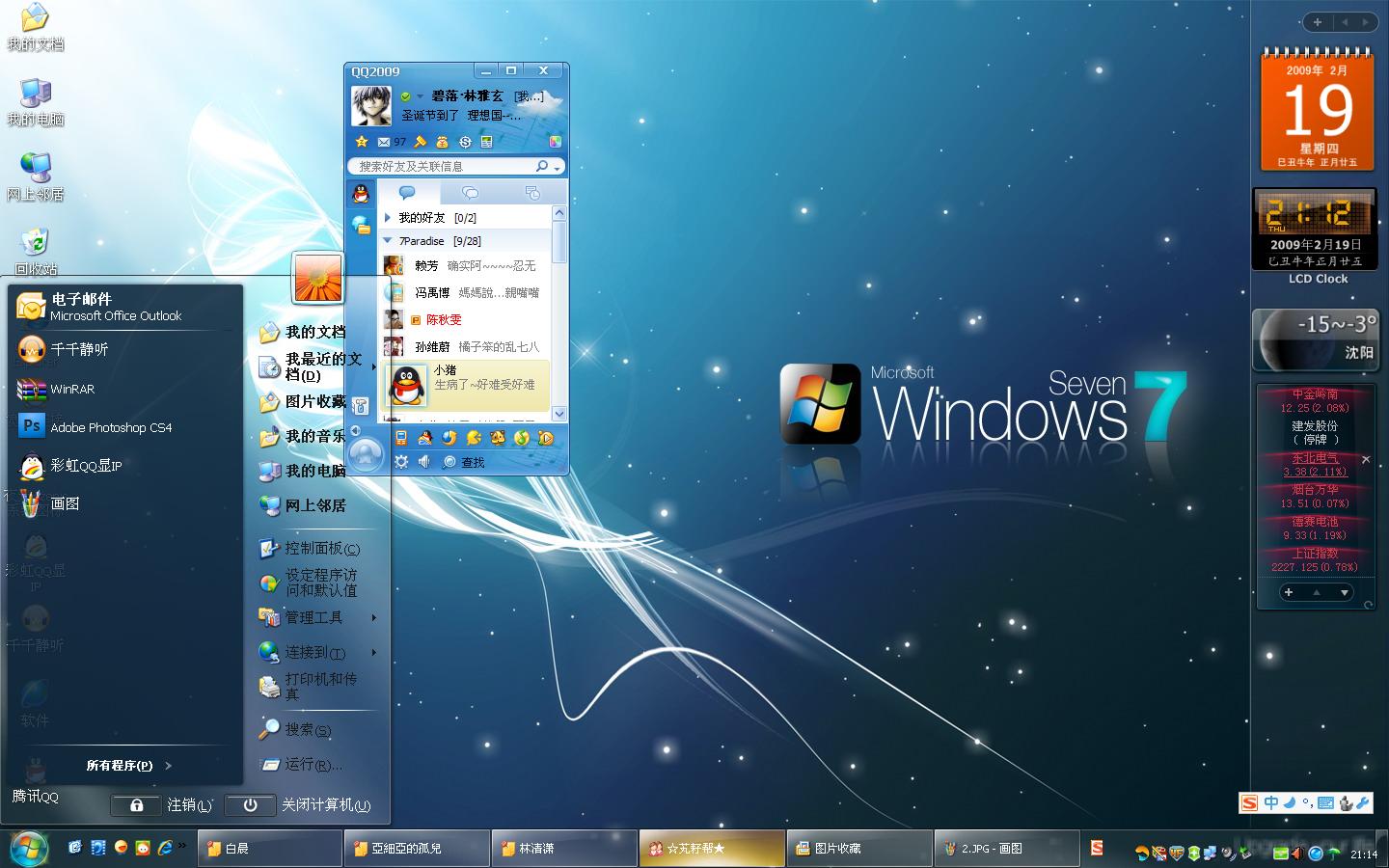Image resolution: width=1389 pixels, height=868 pixels.
Task: Open the QQ skin color changer icon
Action: pos(555,142)
